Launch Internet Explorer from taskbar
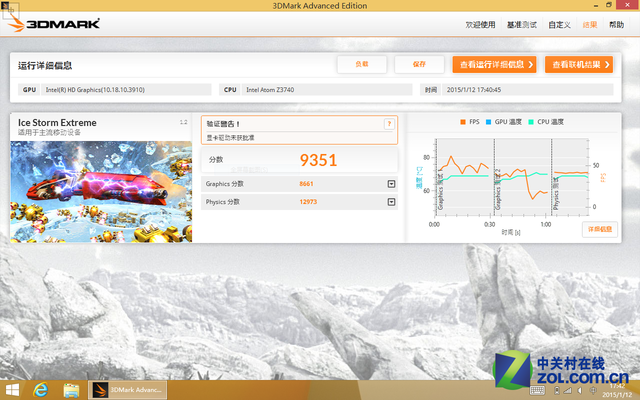The image size is (640, 400). tap(40, 390)
